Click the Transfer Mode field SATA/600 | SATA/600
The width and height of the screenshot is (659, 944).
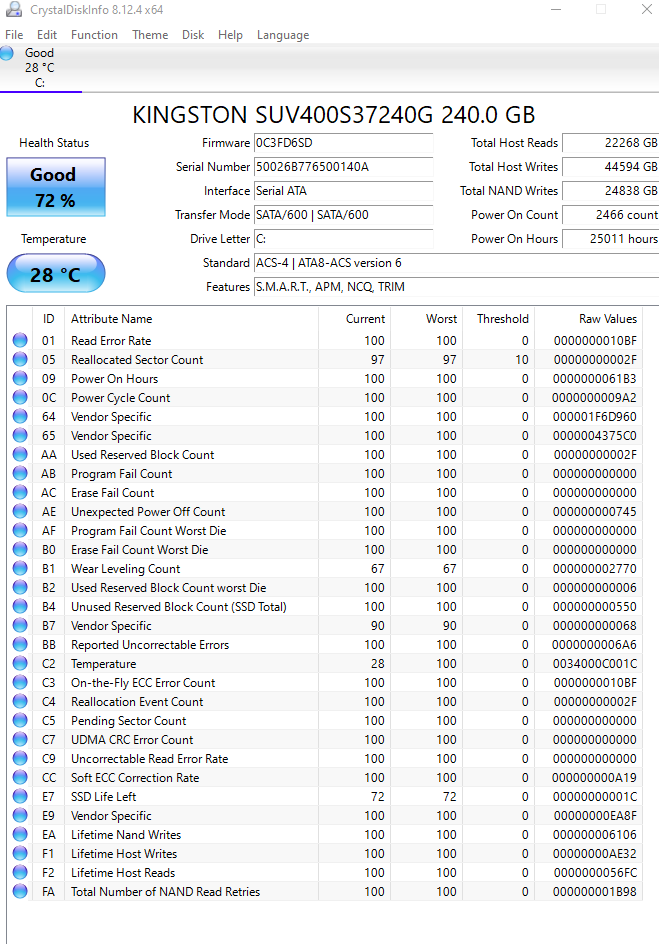[343, 215]
